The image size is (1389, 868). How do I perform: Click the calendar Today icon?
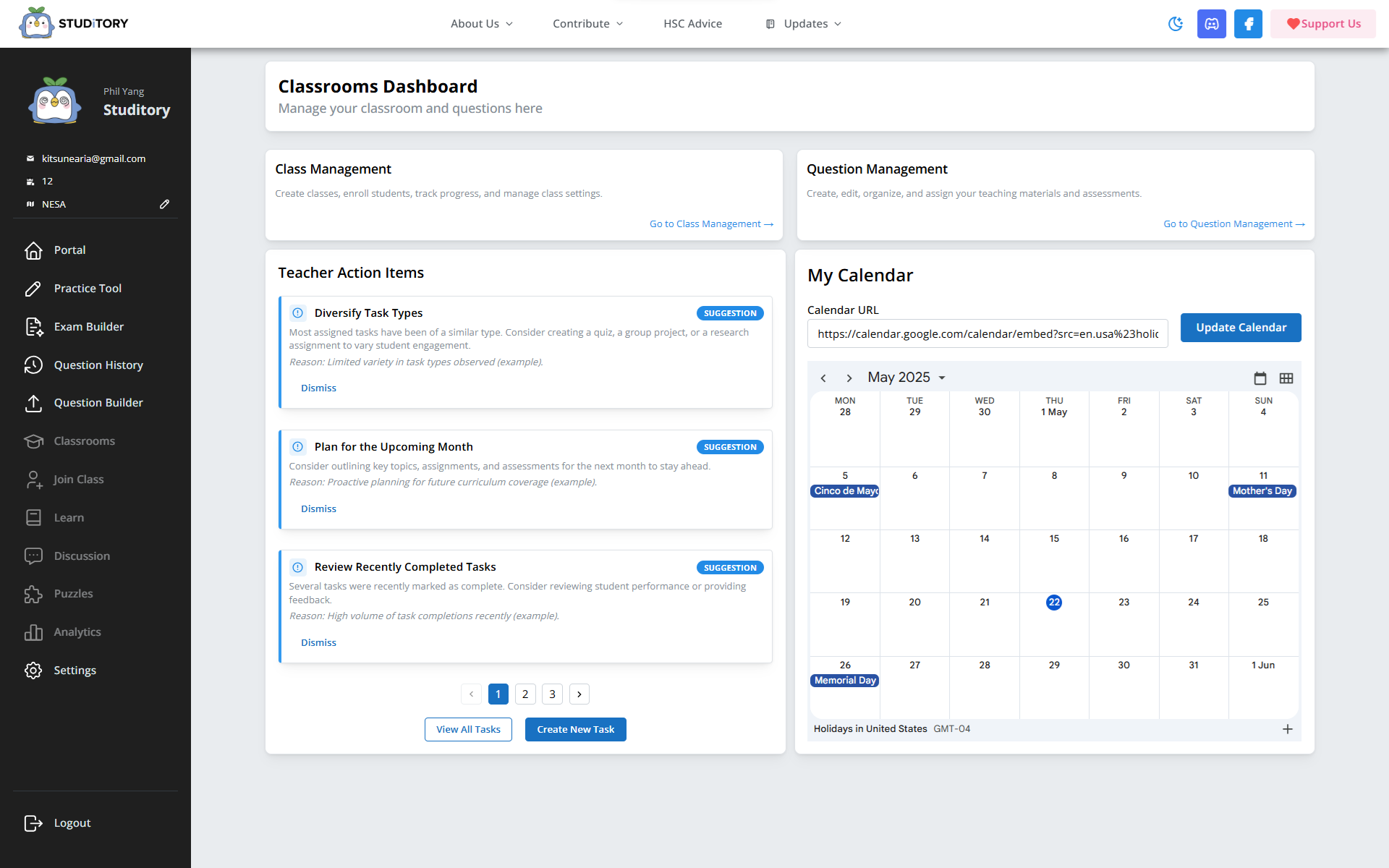tap(1260, 378)
